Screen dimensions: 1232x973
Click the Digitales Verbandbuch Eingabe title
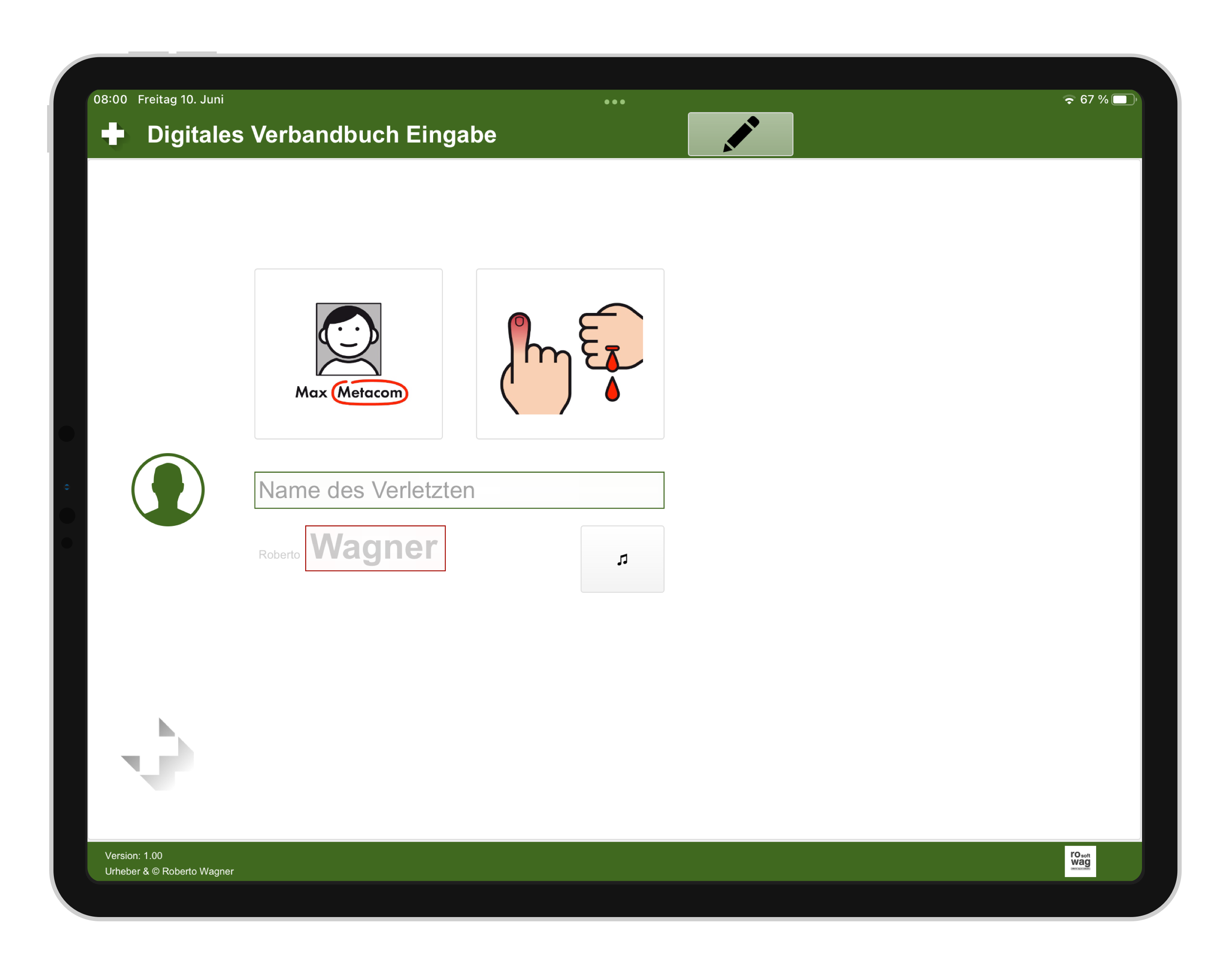click(x=322, y=135)
